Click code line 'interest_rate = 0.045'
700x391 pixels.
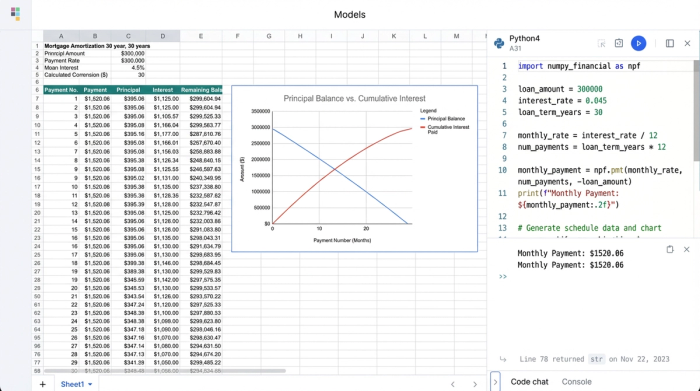point(562,101)
